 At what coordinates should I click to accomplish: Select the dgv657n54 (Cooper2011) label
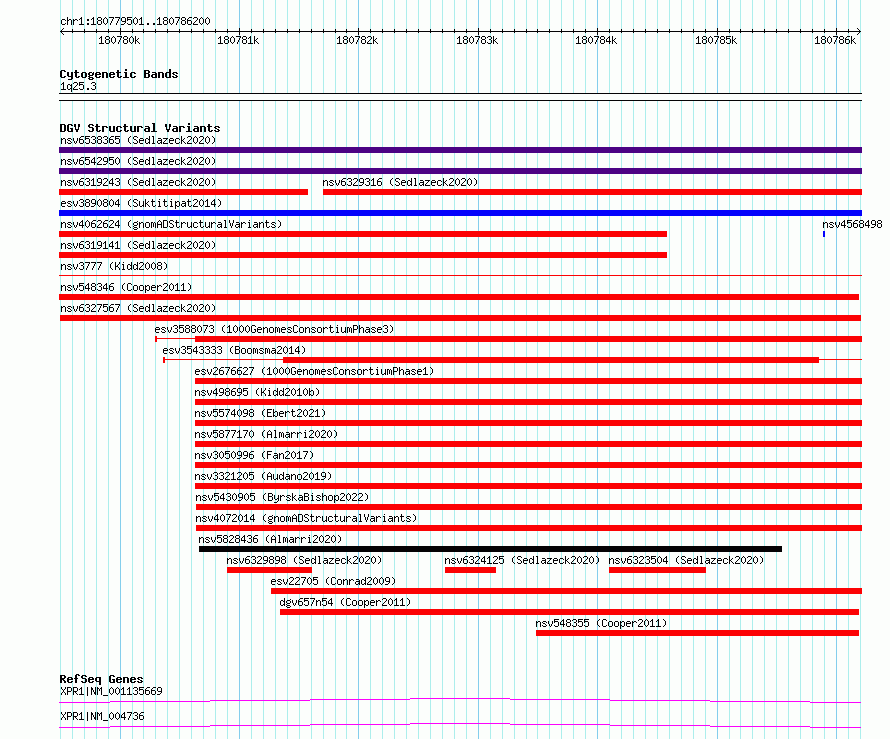coord(345,602)
